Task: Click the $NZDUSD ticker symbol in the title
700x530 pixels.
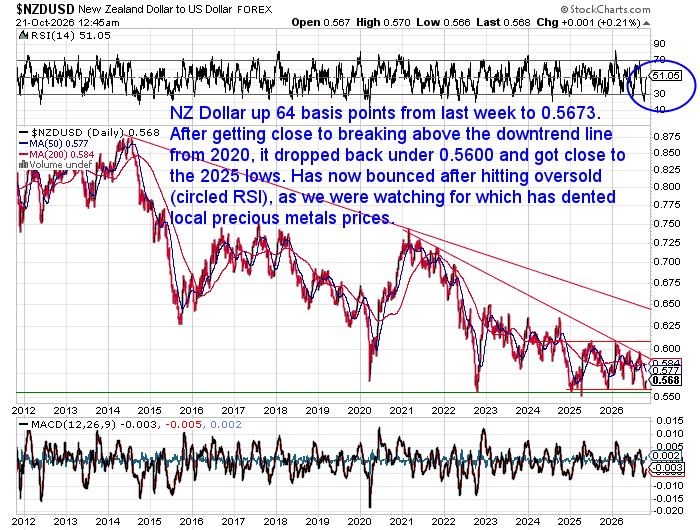Action: point(46,8)
